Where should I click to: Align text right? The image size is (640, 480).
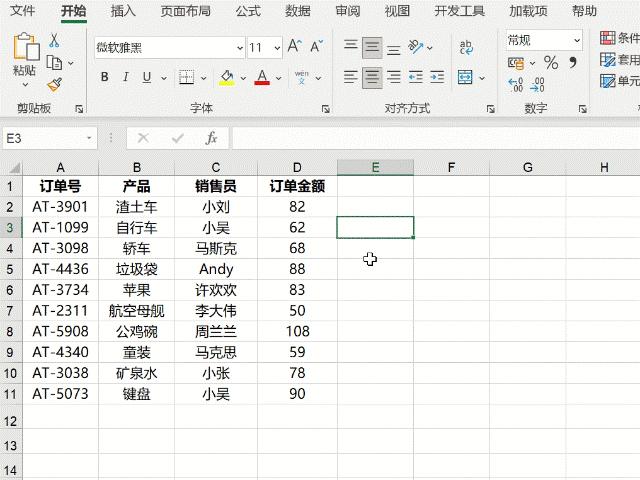click(x=393, y=77)
